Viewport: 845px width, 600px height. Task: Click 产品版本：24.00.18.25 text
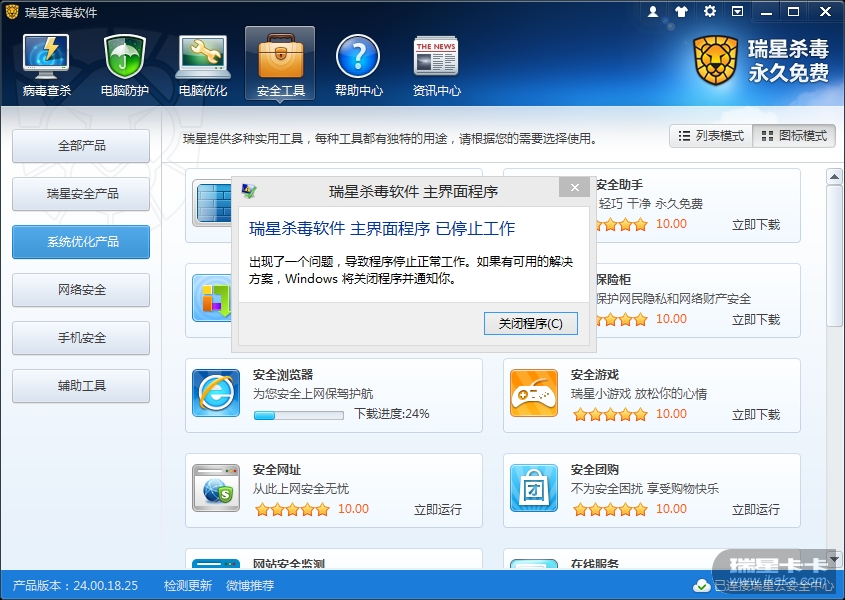(75, 585)
